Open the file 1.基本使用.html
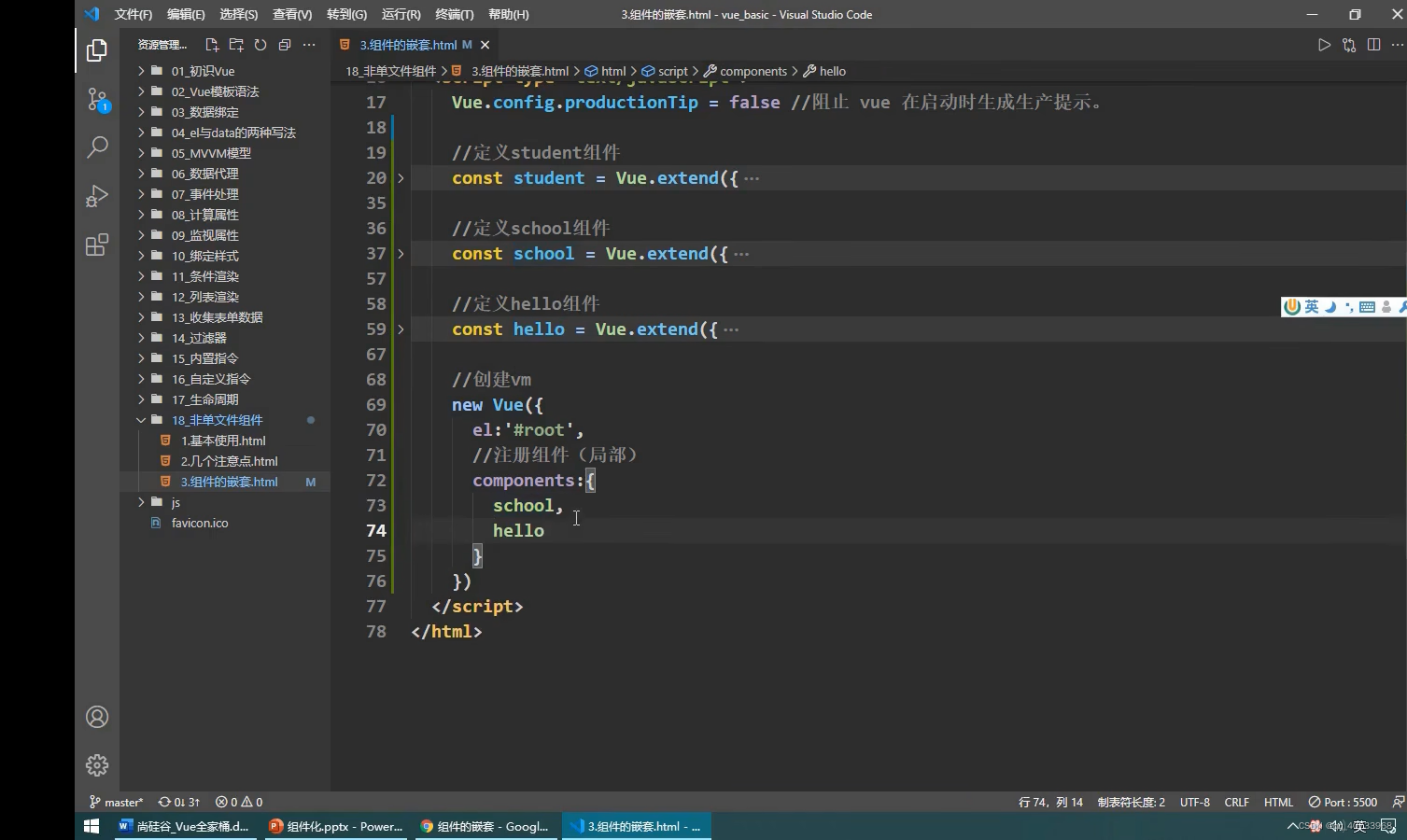The width and height of the screenshot is (1407, 840). (225, 441)
